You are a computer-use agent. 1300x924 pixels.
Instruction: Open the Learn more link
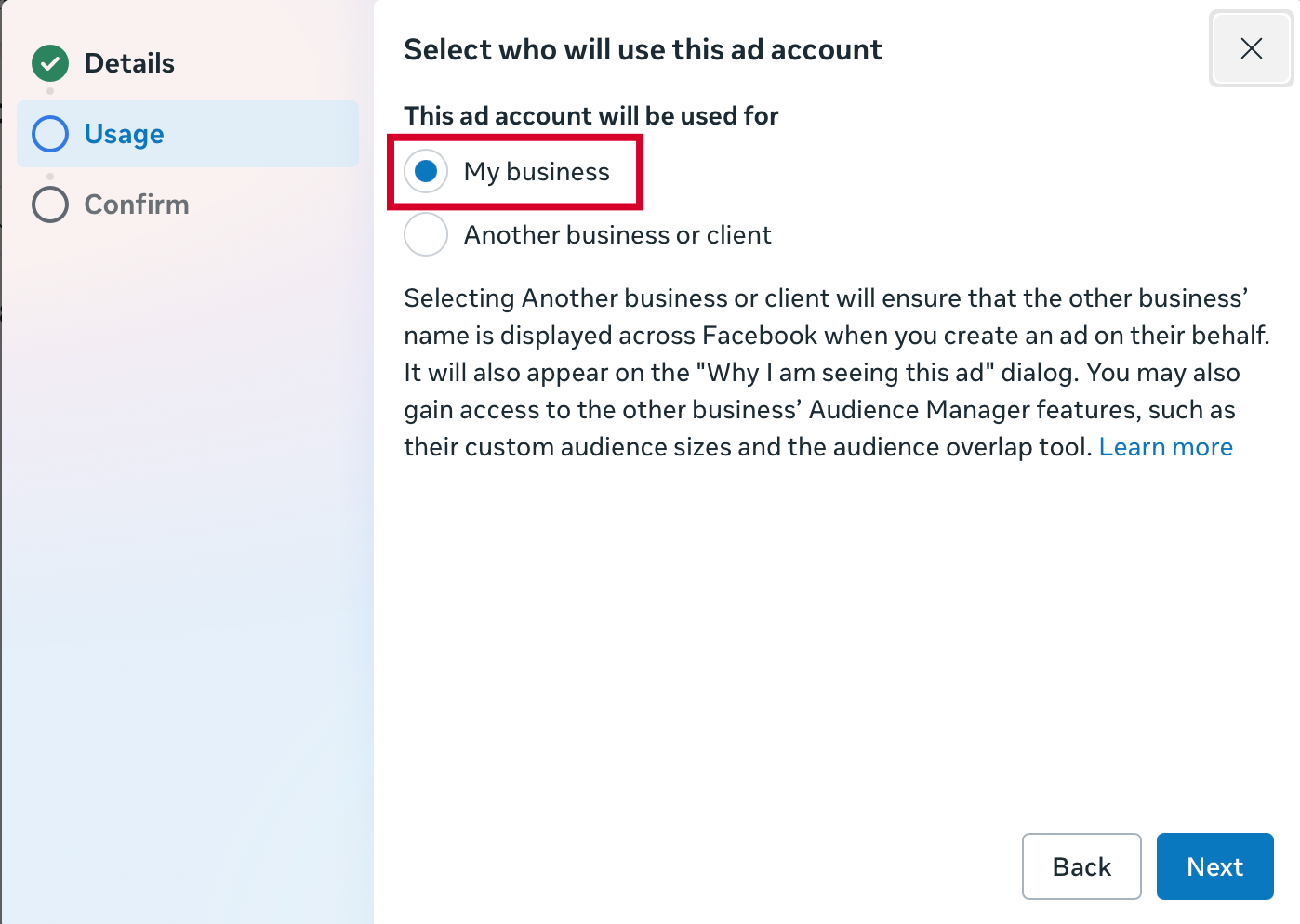click(1165, 447)
